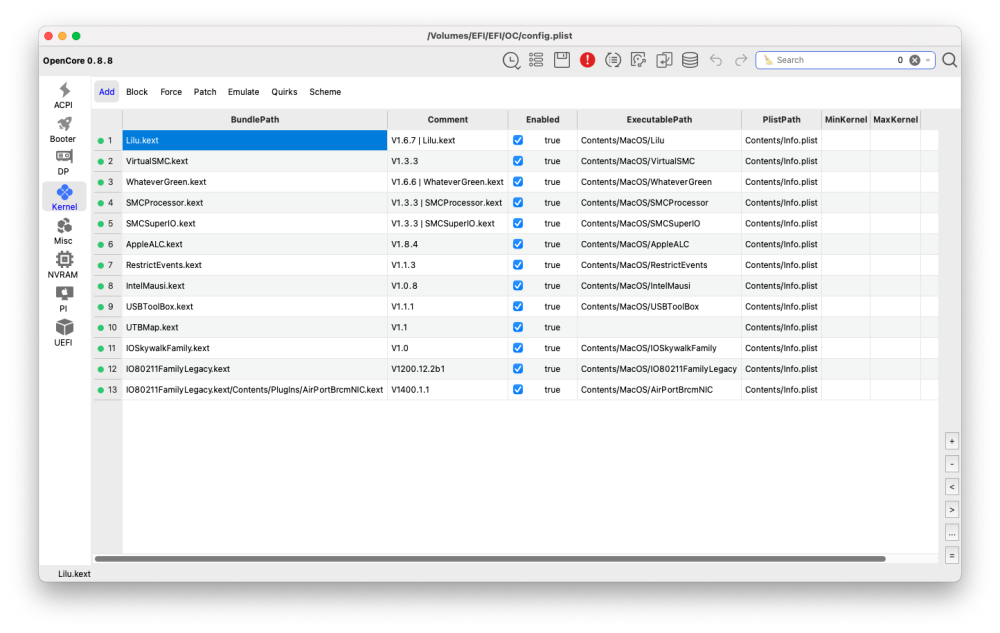This screenshot has height=633, width=1000.
Task: Click comment cell V1200.12.2b1
Action: point(447,369)
